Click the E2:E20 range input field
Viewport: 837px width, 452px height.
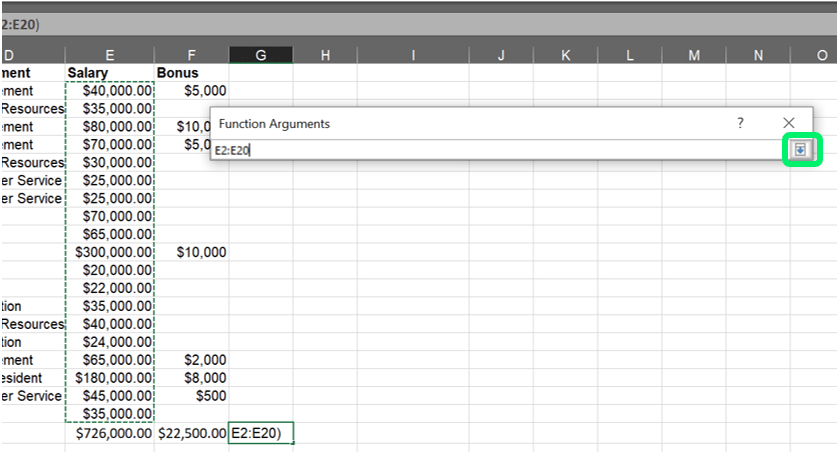(x=495, y=151)
